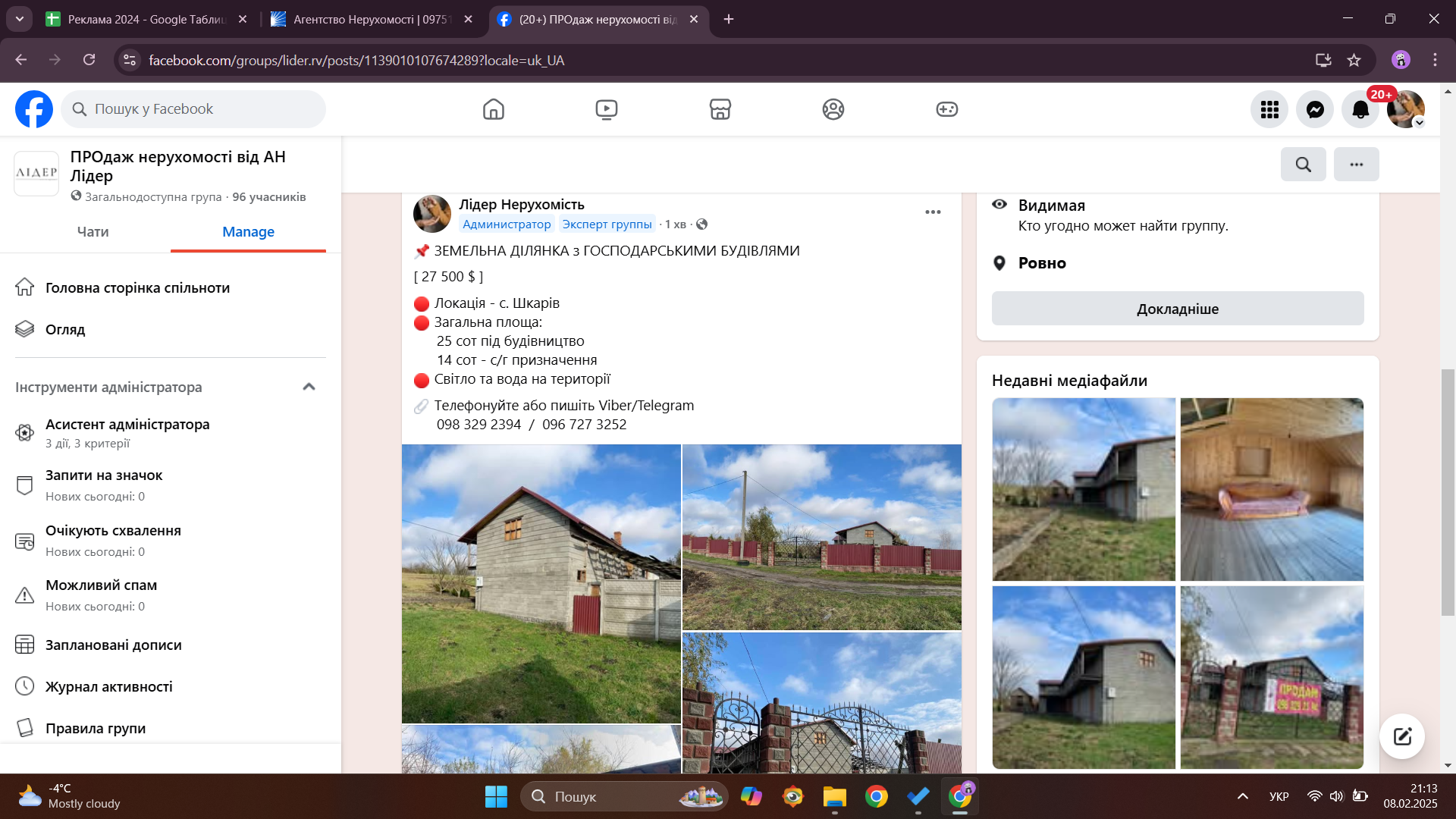Open Messenger chats icon
Screen dimensions: 1456x819
[x=1315, y=109]
